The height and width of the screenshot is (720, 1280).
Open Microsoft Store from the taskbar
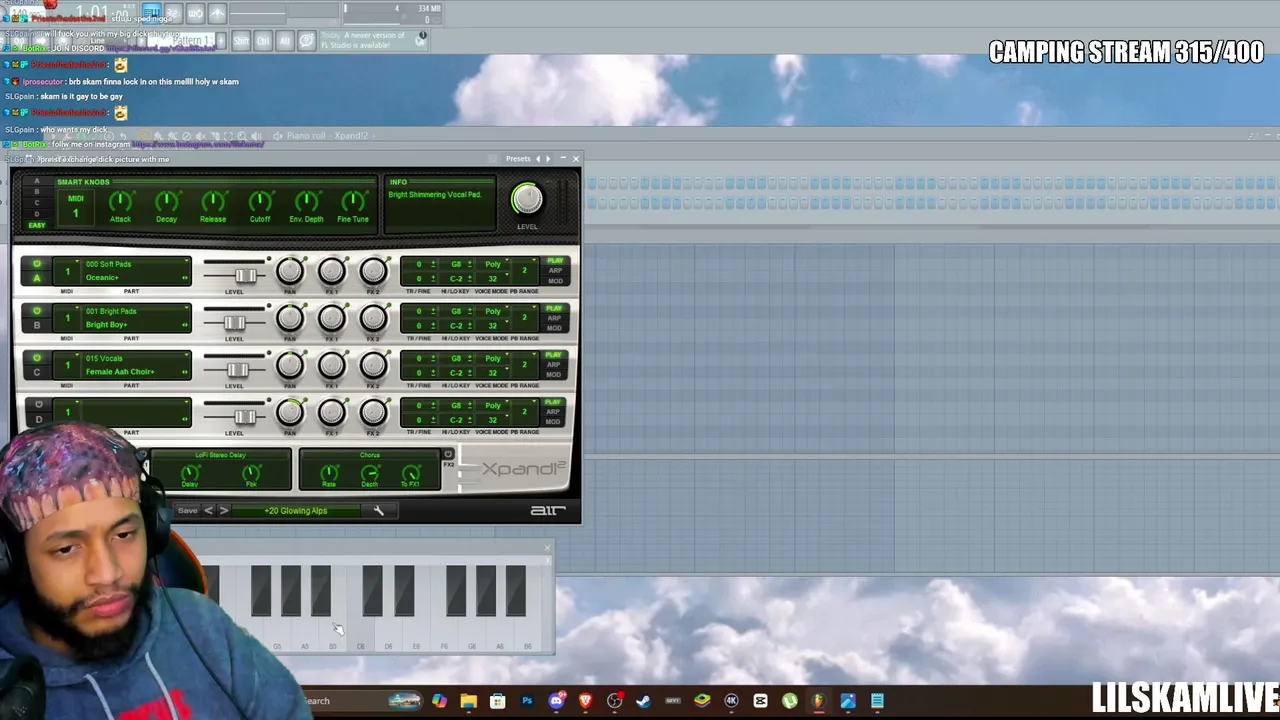click(497, 701)
